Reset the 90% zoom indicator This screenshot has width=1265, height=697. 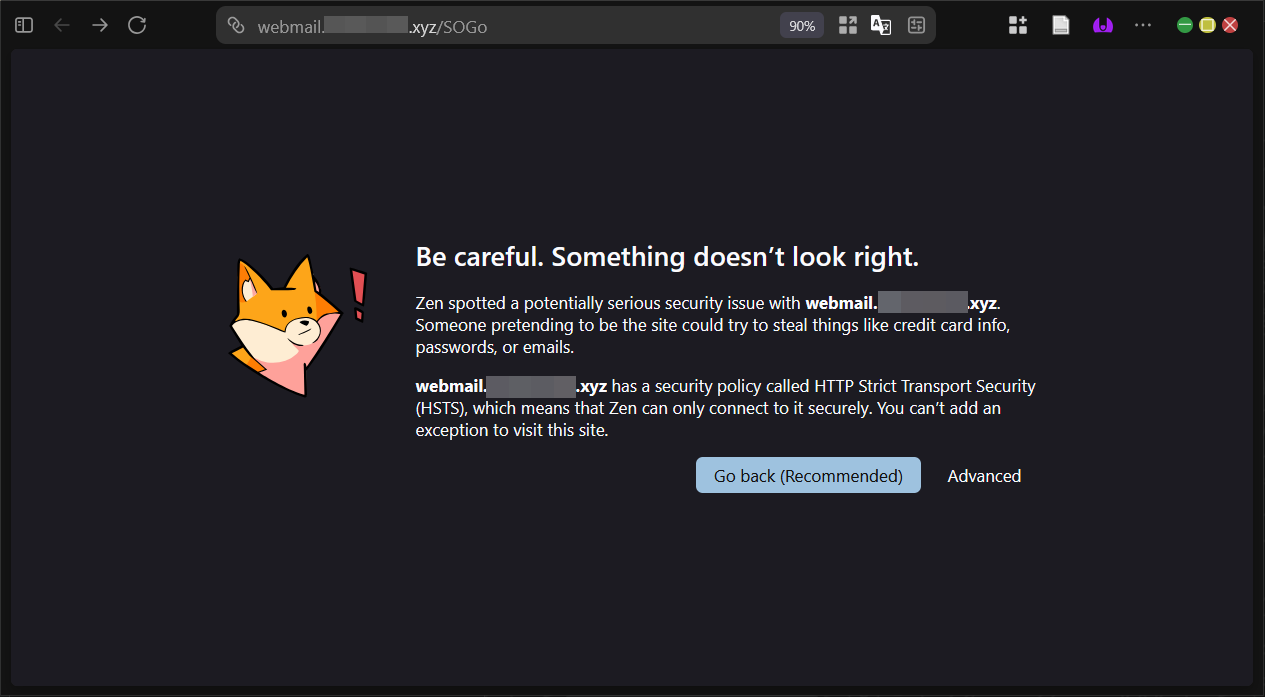point(802,26)
